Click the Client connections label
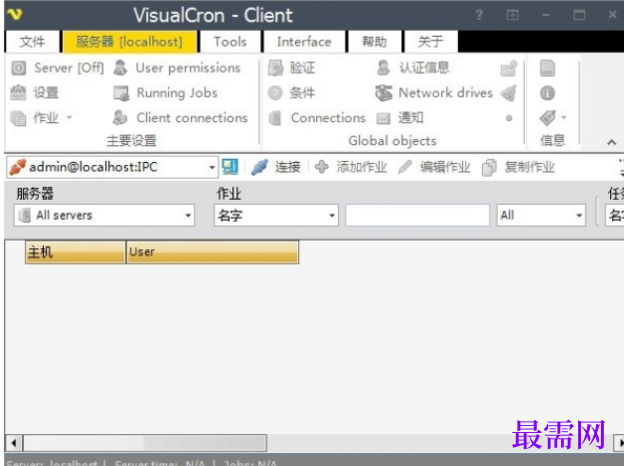Viewport: 624px width, 466px height. [x=192, y=118]
